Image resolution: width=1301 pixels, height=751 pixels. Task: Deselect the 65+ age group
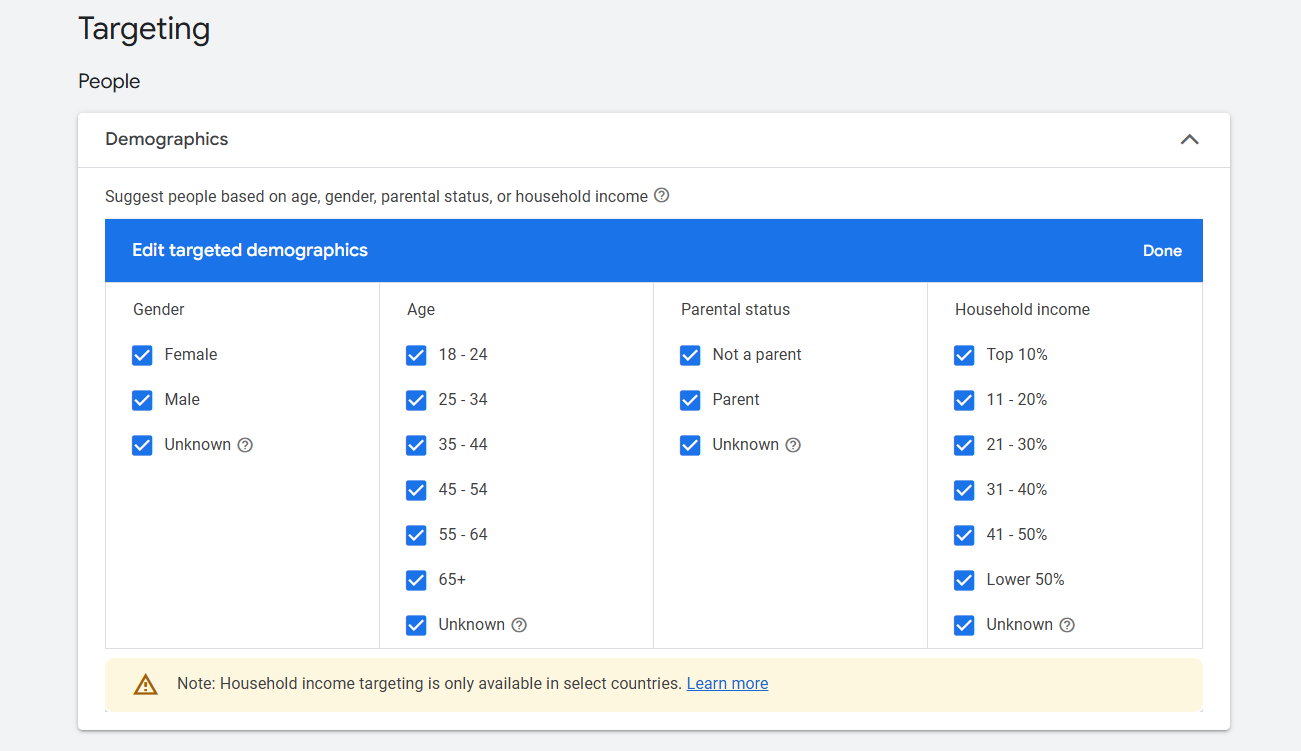(416, 580)
